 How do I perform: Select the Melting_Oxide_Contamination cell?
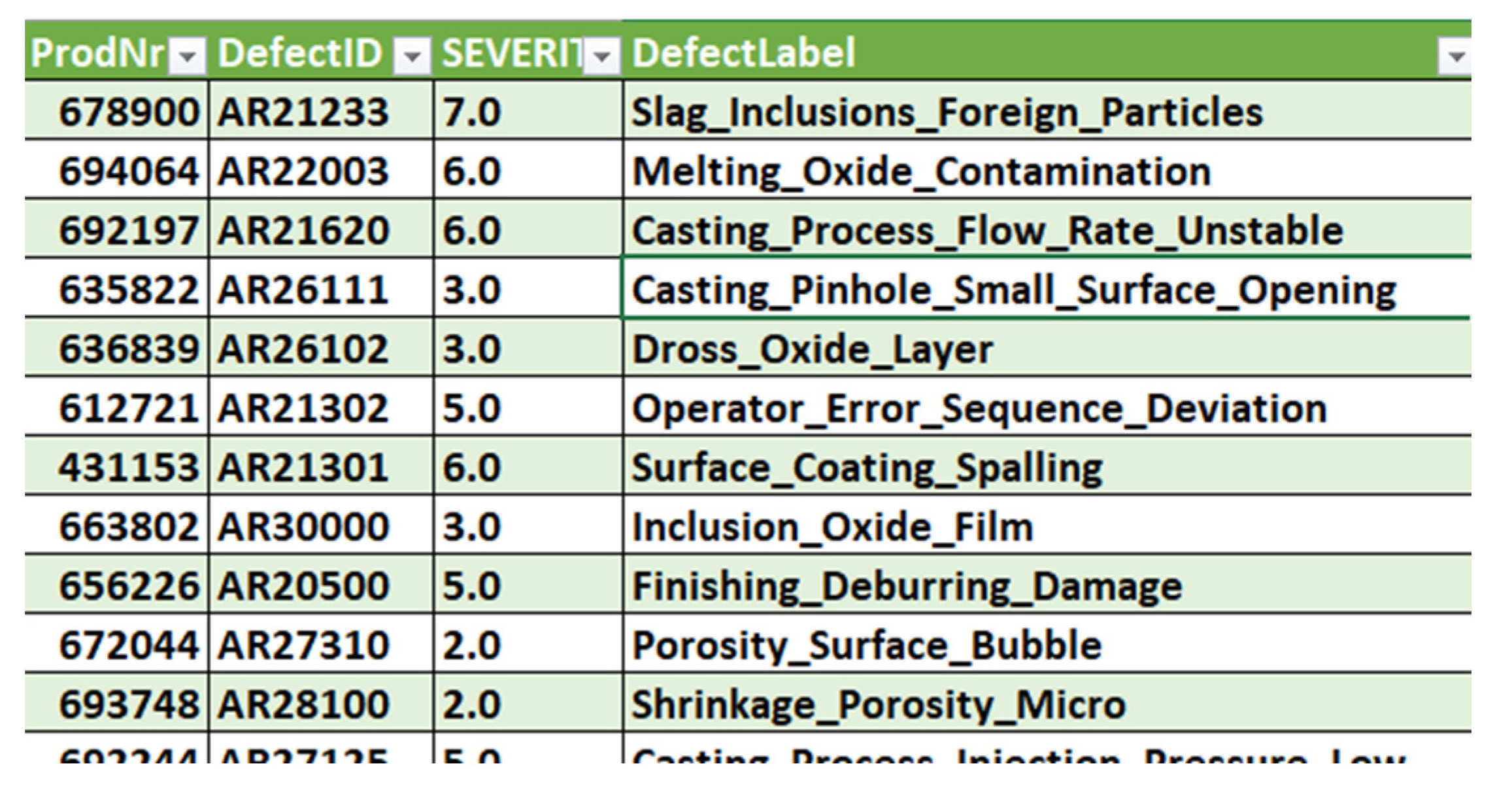pyautogui.click(x=1047, y=169)
